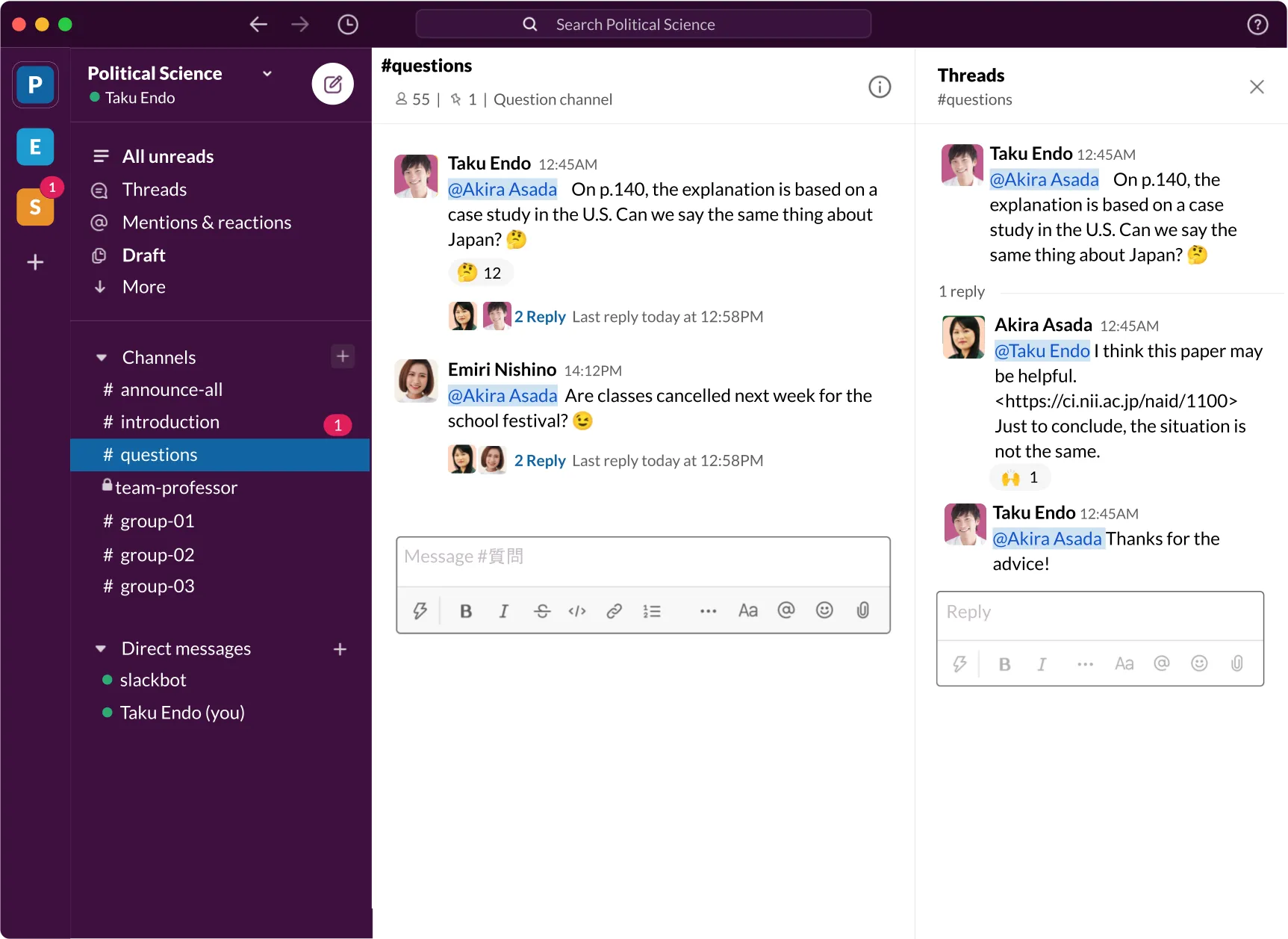
Task: Open emoji picker in main message toolbar
Action: (x=824, y=611)
